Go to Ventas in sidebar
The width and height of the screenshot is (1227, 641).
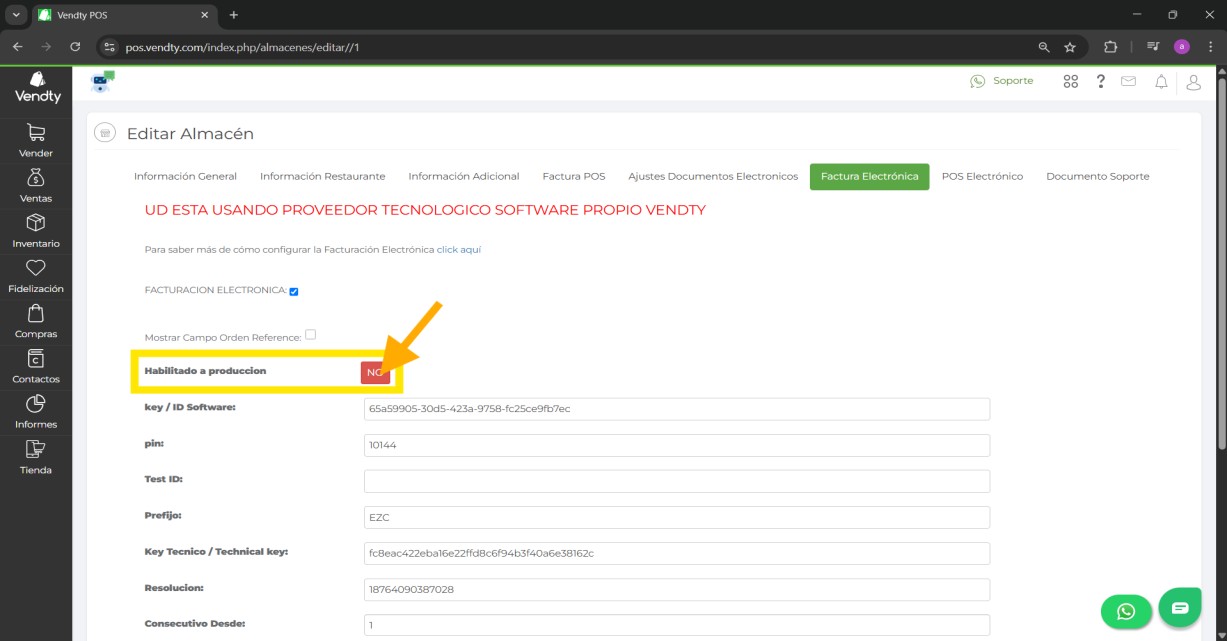coord(36,186)
